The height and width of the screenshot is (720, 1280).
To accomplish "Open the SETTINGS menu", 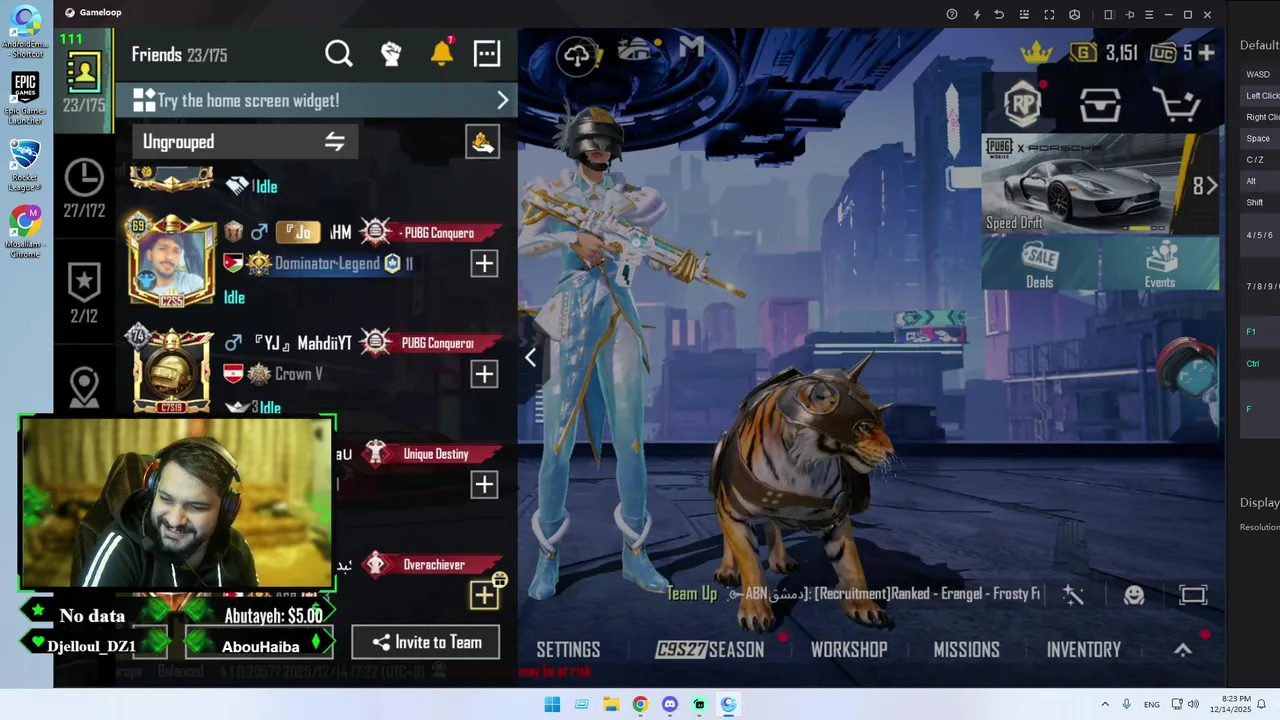I will tap(568, 650).
